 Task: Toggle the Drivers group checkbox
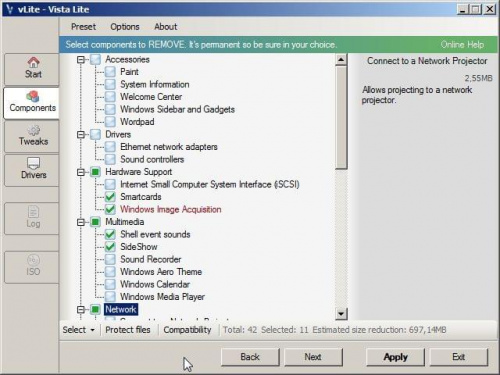point(95,134)
